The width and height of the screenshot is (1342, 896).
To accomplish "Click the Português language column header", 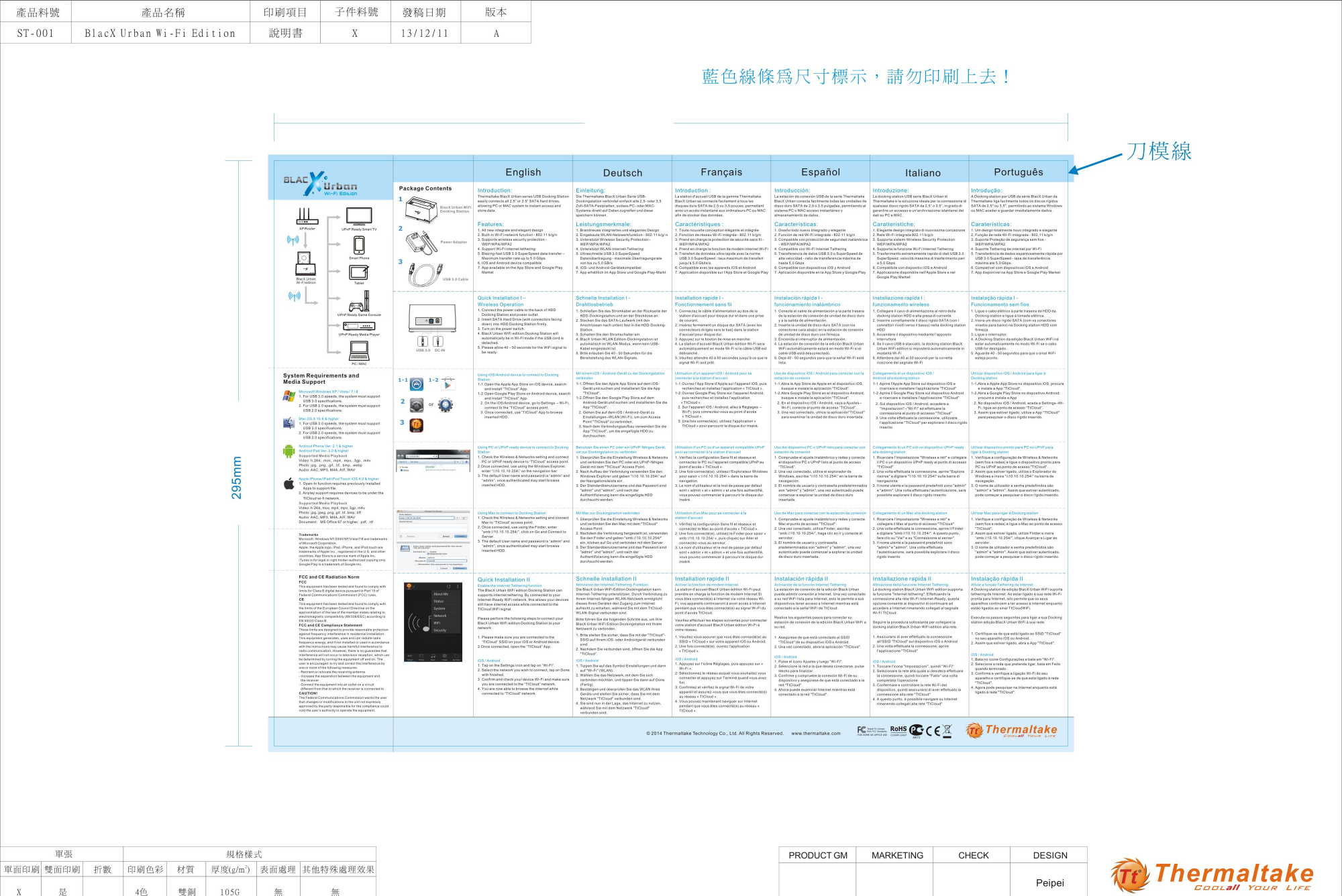I will [x=1018, y=172].
